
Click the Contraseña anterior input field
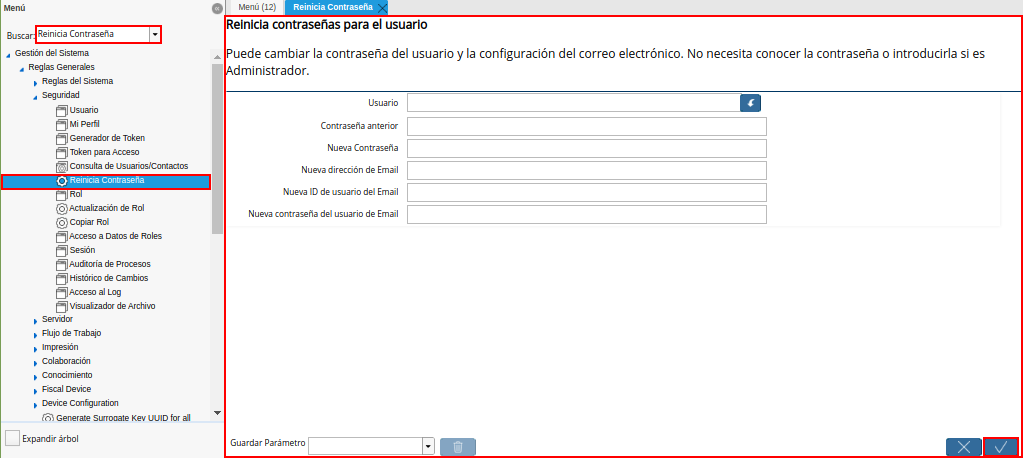point(587,127)
